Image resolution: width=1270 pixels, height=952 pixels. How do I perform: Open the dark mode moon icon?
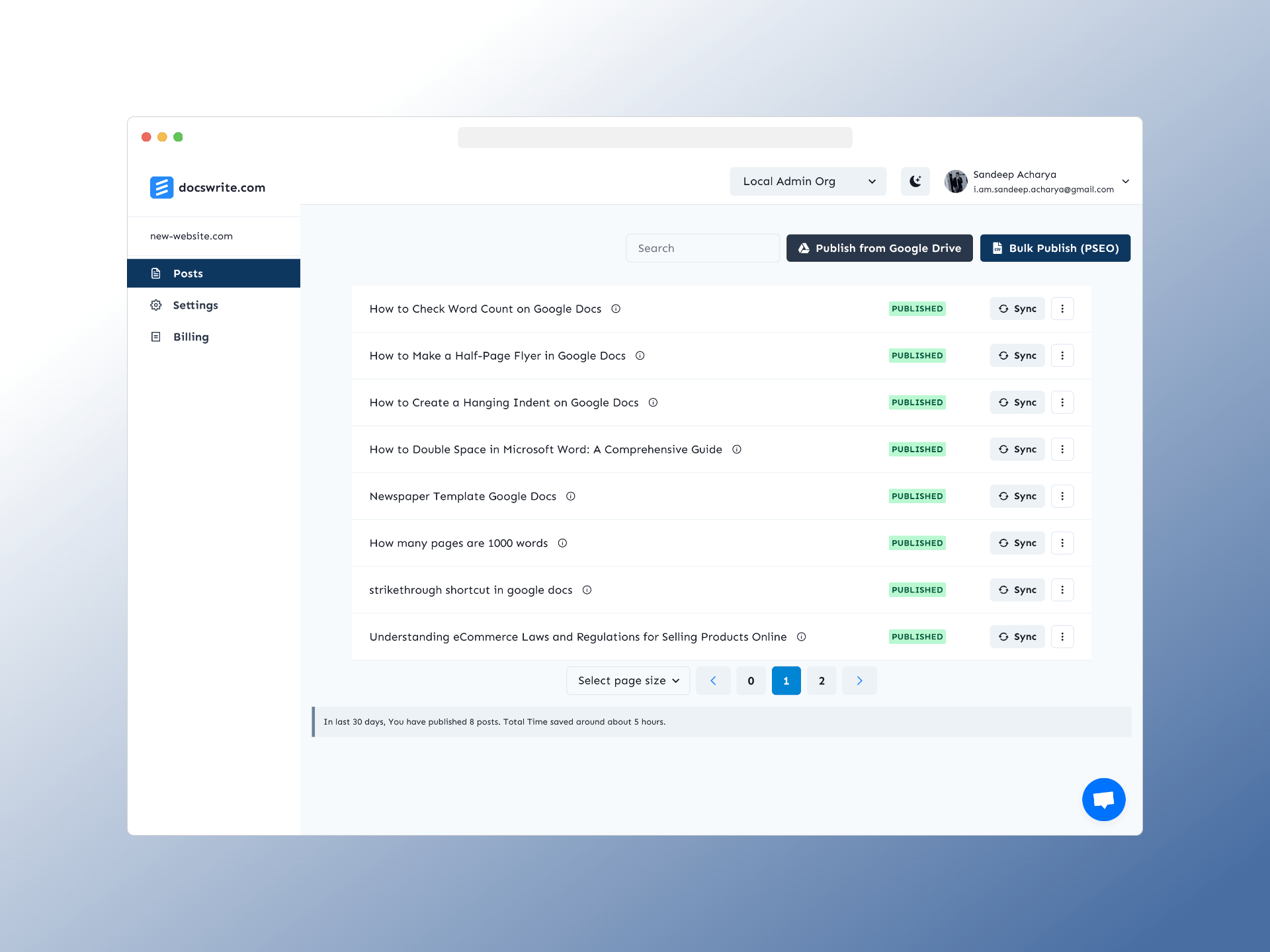point(915,181)
